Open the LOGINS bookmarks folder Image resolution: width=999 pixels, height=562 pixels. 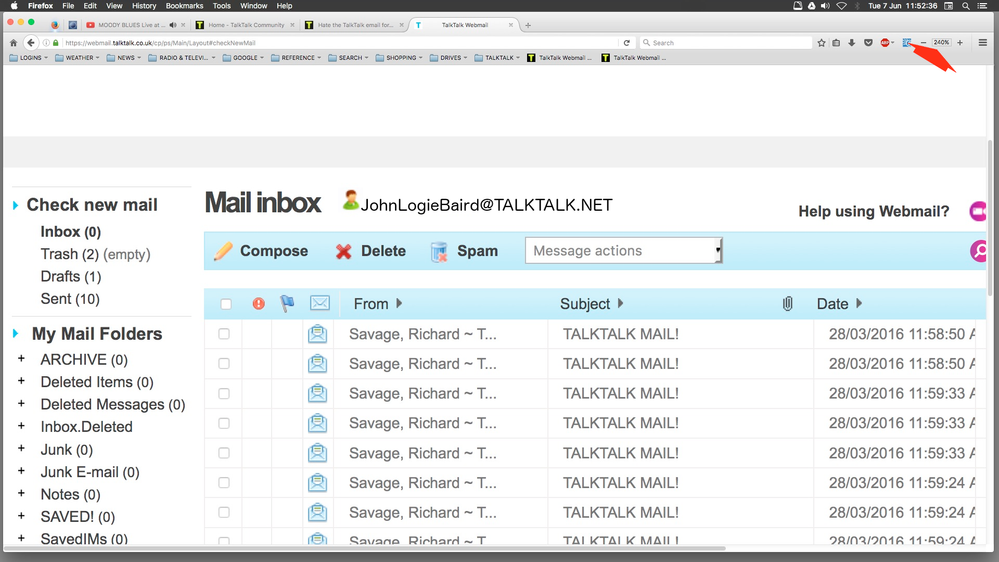(29, 58)
